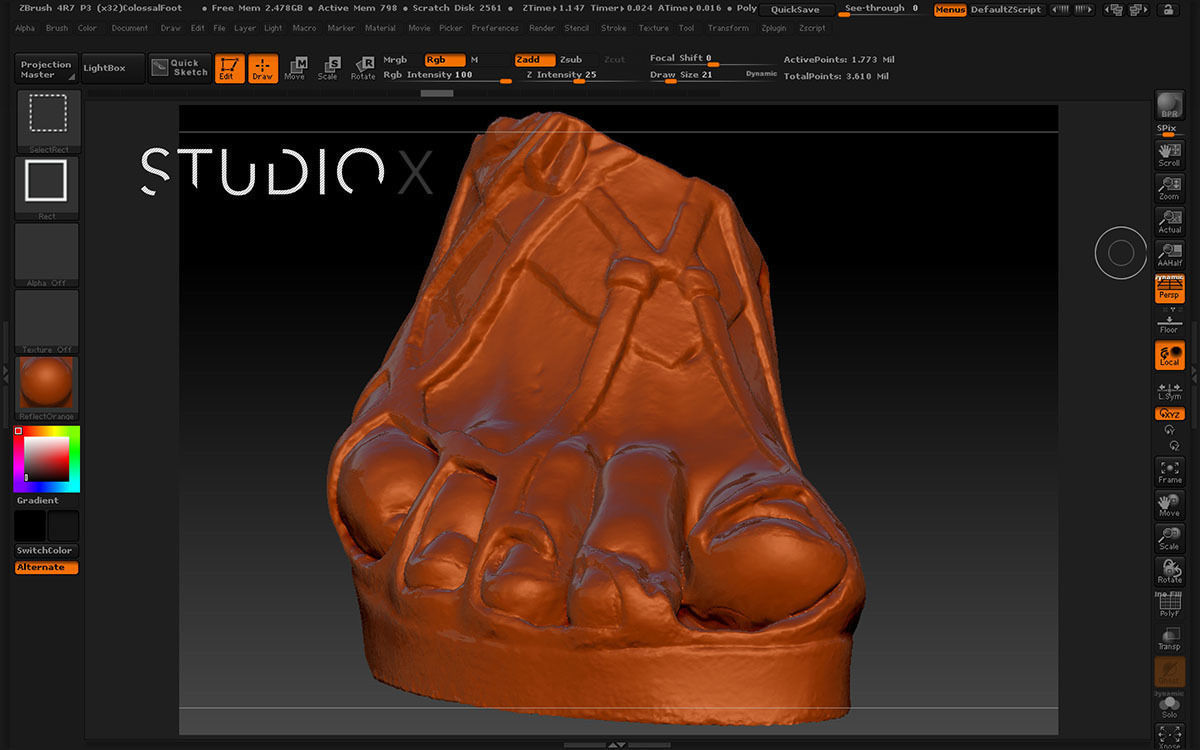Open the Zplugin menu
1200x750 pixels.
(774, 28)
